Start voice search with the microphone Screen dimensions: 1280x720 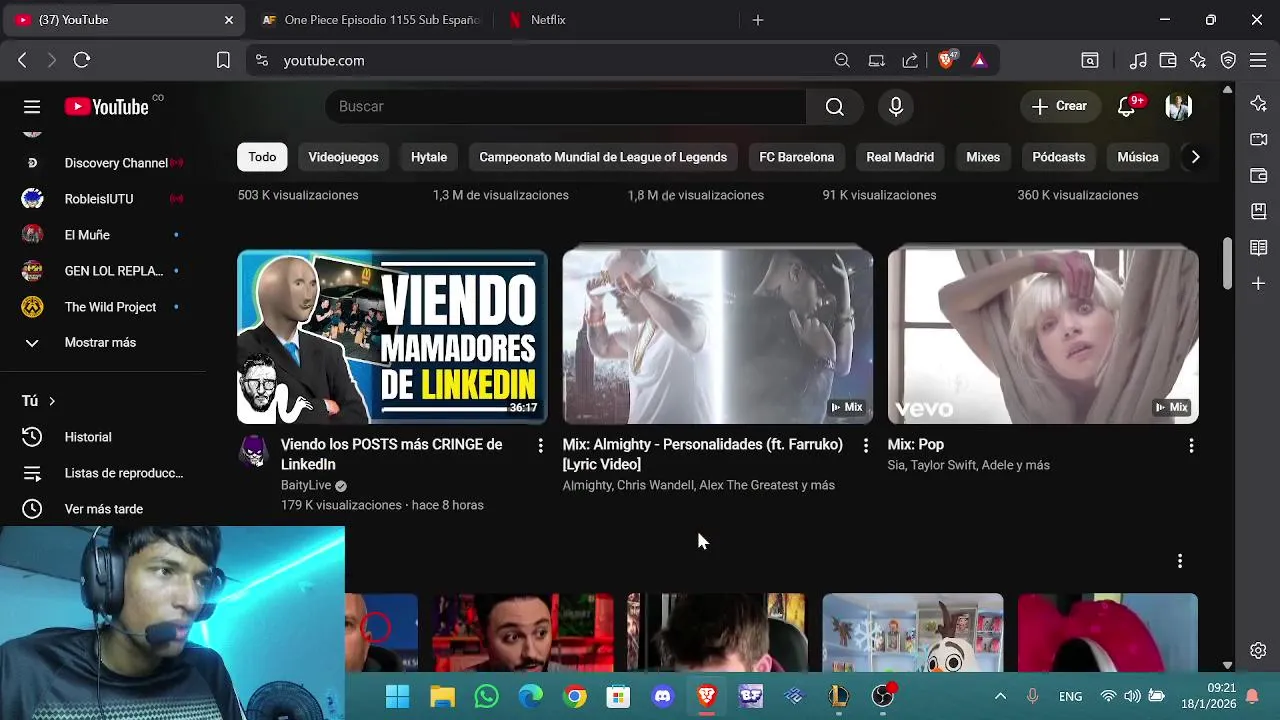896,107
